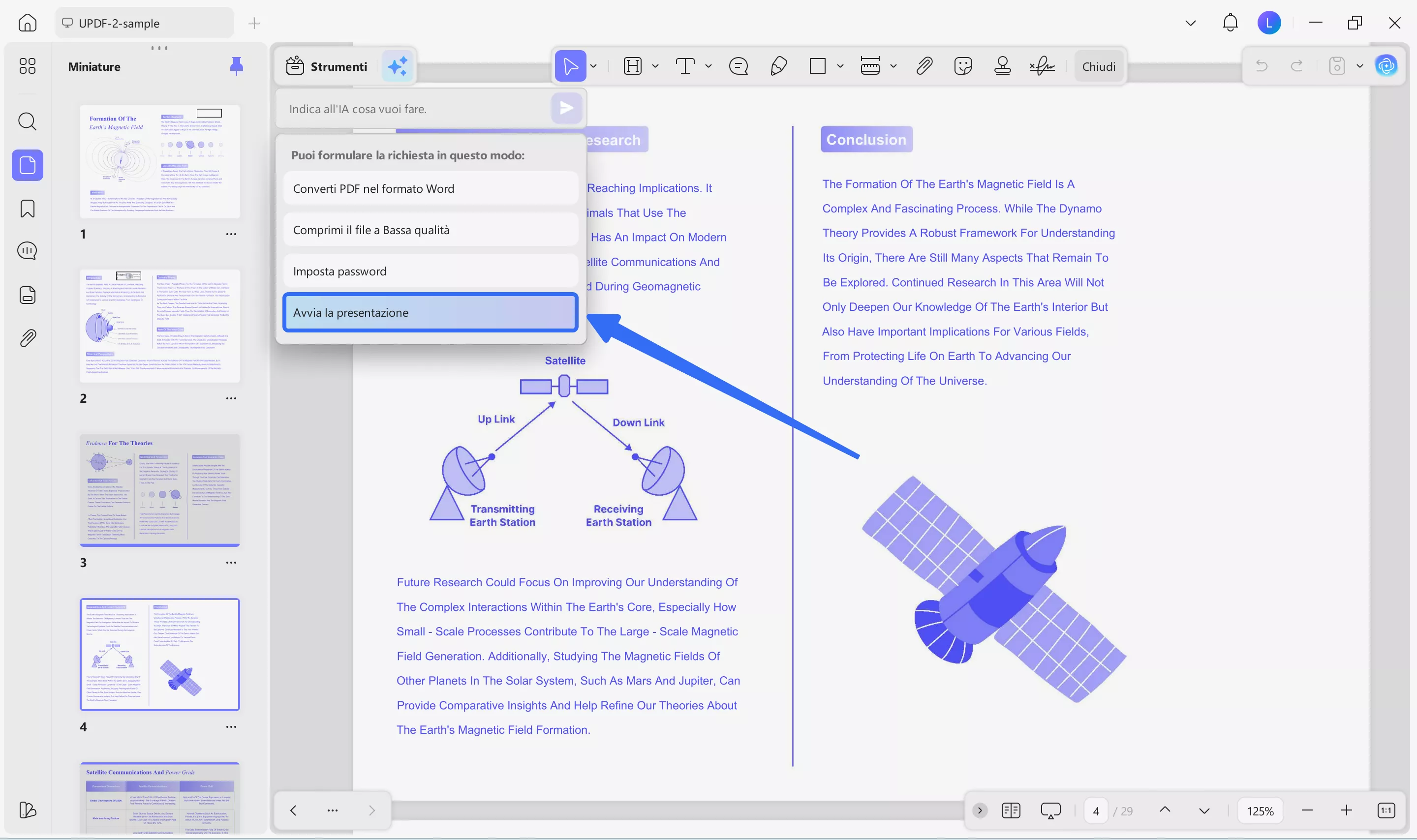Image resolution: width=1417 pixels, height=840 pixels.
Task: Click the zoom in plus button
Action: [1346, 810]
